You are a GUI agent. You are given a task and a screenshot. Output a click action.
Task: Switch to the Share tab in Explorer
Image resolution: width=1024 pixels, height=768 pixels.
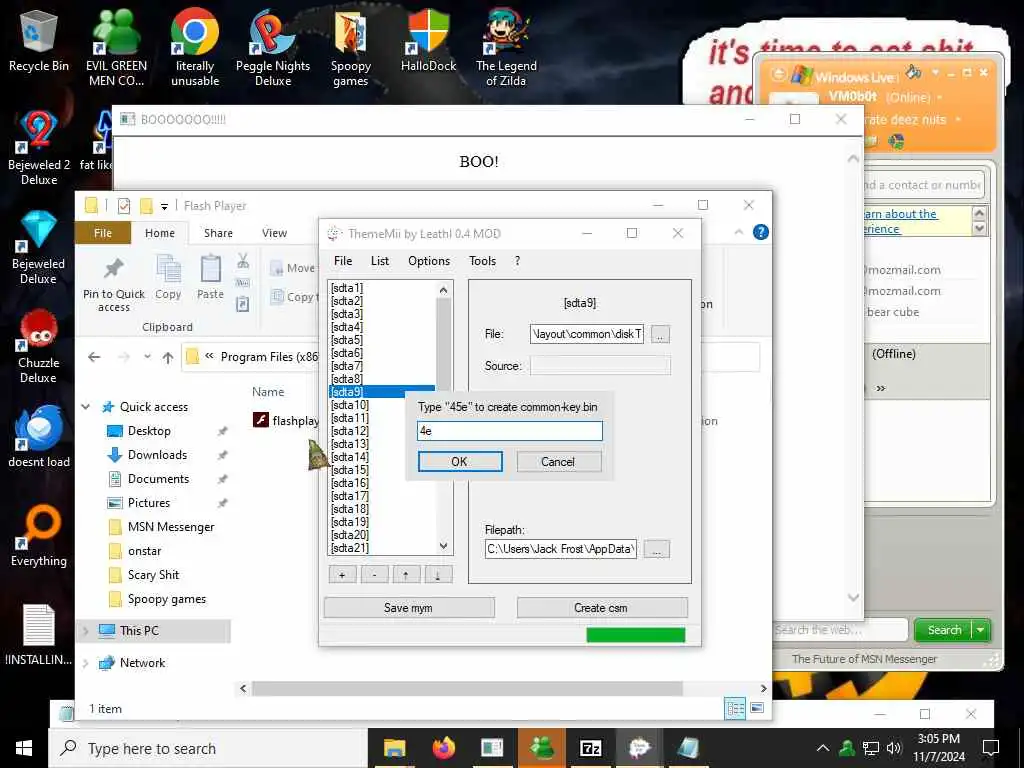point(218,233)
